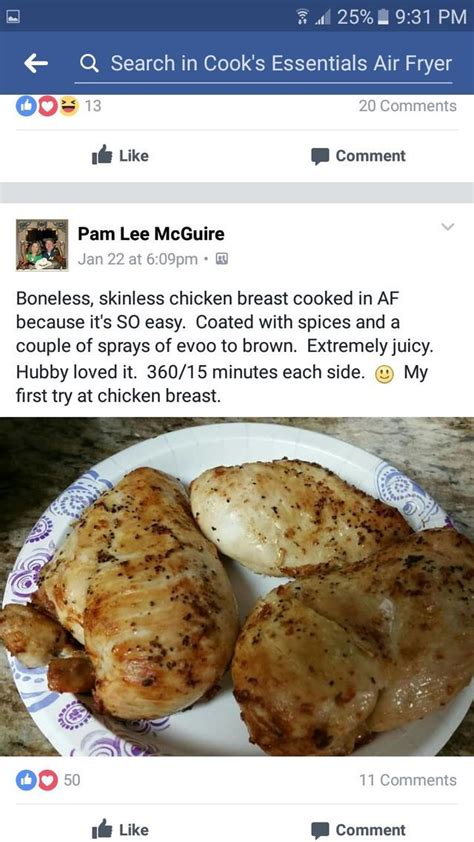Tap the group privacy icon beside timestamp
Viewport: 474px width, 842px height.
[x=221, y=259]
